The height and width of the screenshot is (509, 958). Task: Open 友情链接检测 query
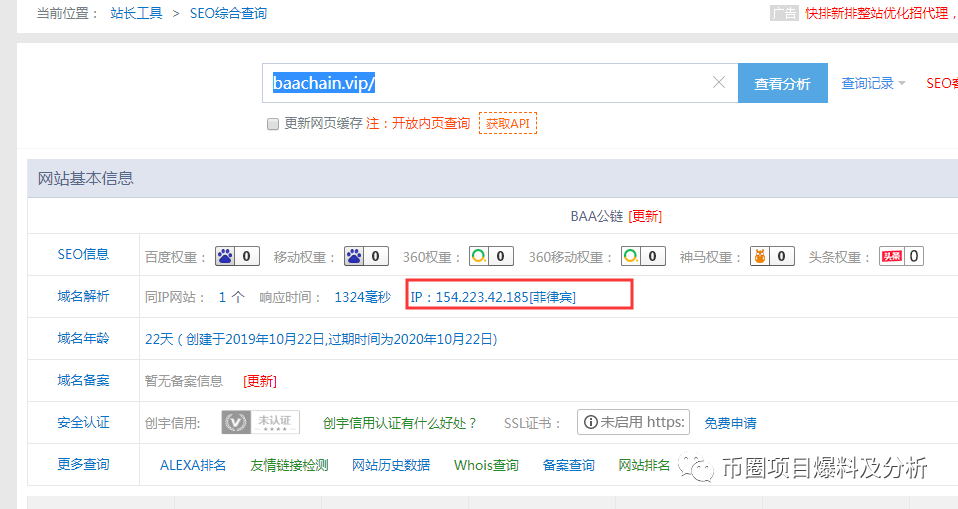(x=289, y=466)
